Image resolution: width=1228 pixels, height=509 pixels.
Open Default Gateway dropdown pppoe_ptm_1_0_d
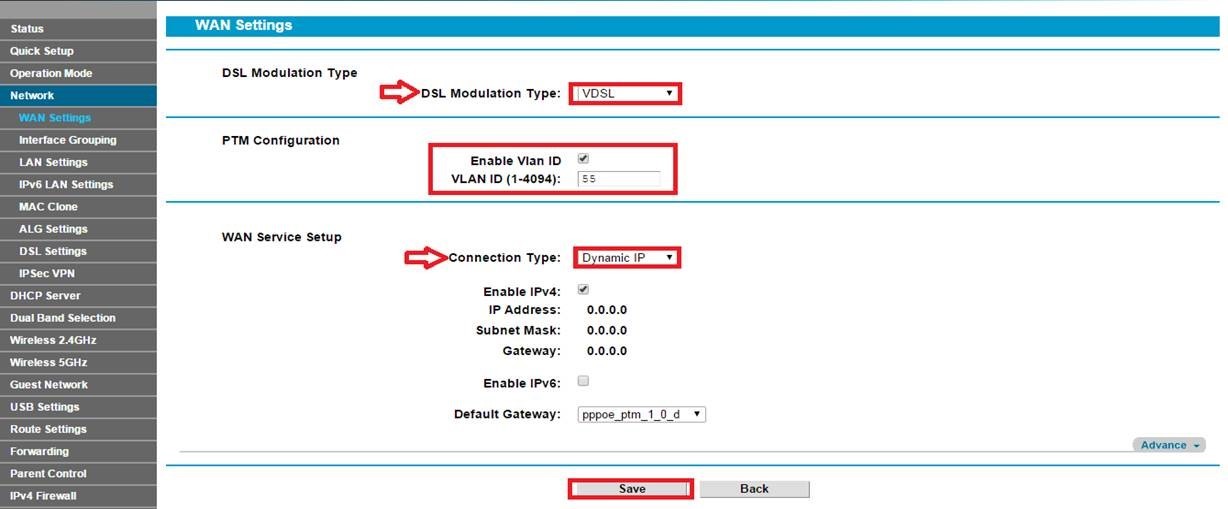click(x=642, y=414)
